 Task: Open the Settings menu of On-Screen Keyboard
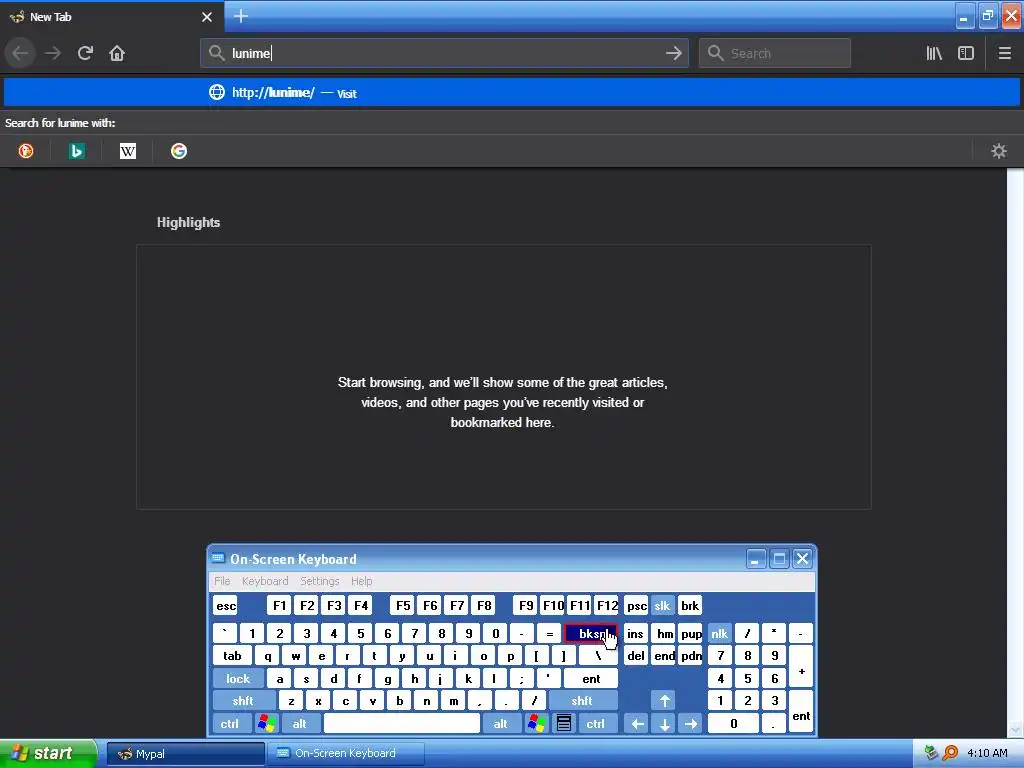point(319,581)
